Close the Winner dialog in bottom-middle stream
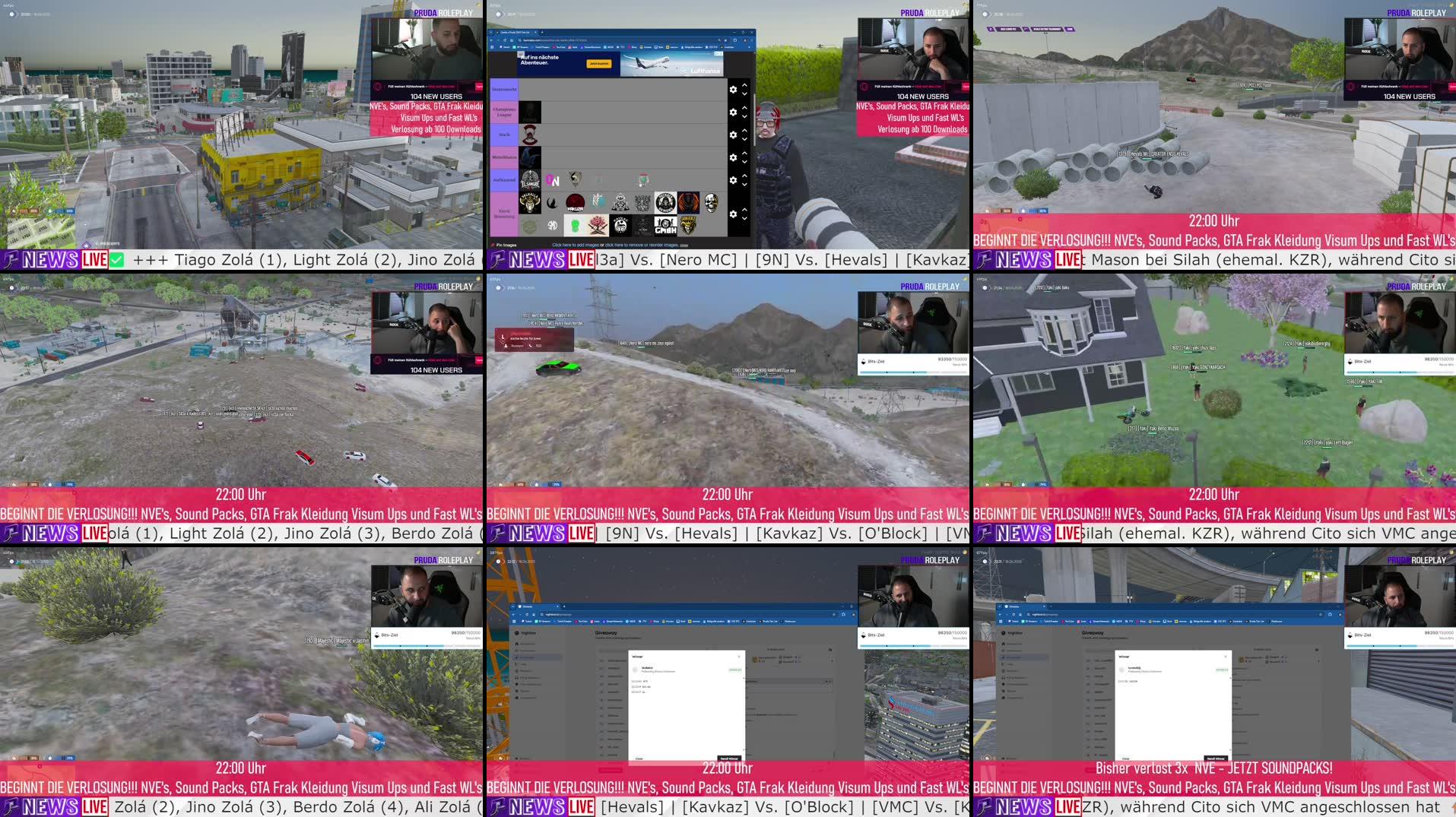The image size is (1456, 817). [x=738, y=657]
